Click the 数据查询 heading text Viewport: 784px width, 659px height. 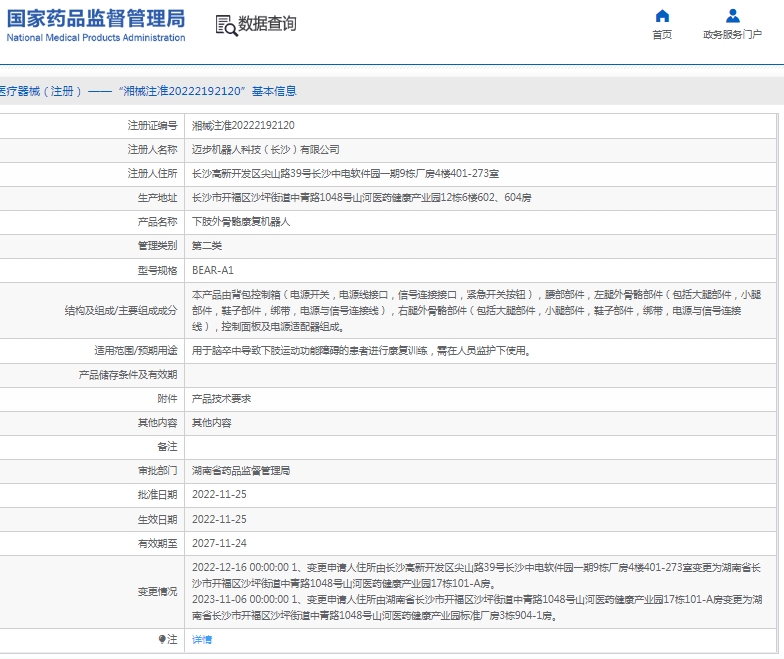pyautogui.click(x=267, y=24)
